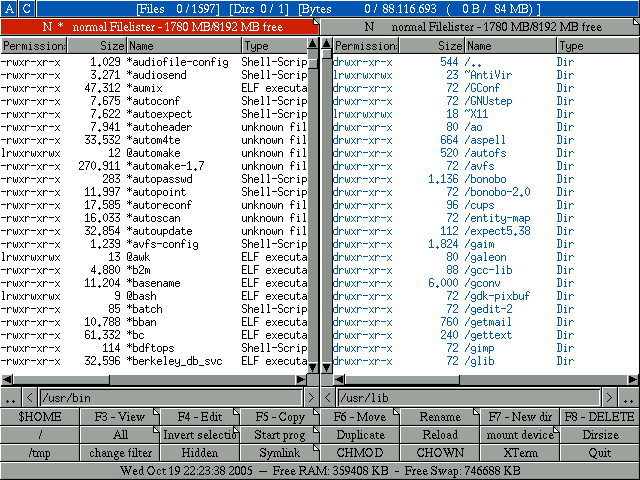Screen dimensions: 640x480
Task: Click the 'A' button in top-left corner
Action: point(9,8)
